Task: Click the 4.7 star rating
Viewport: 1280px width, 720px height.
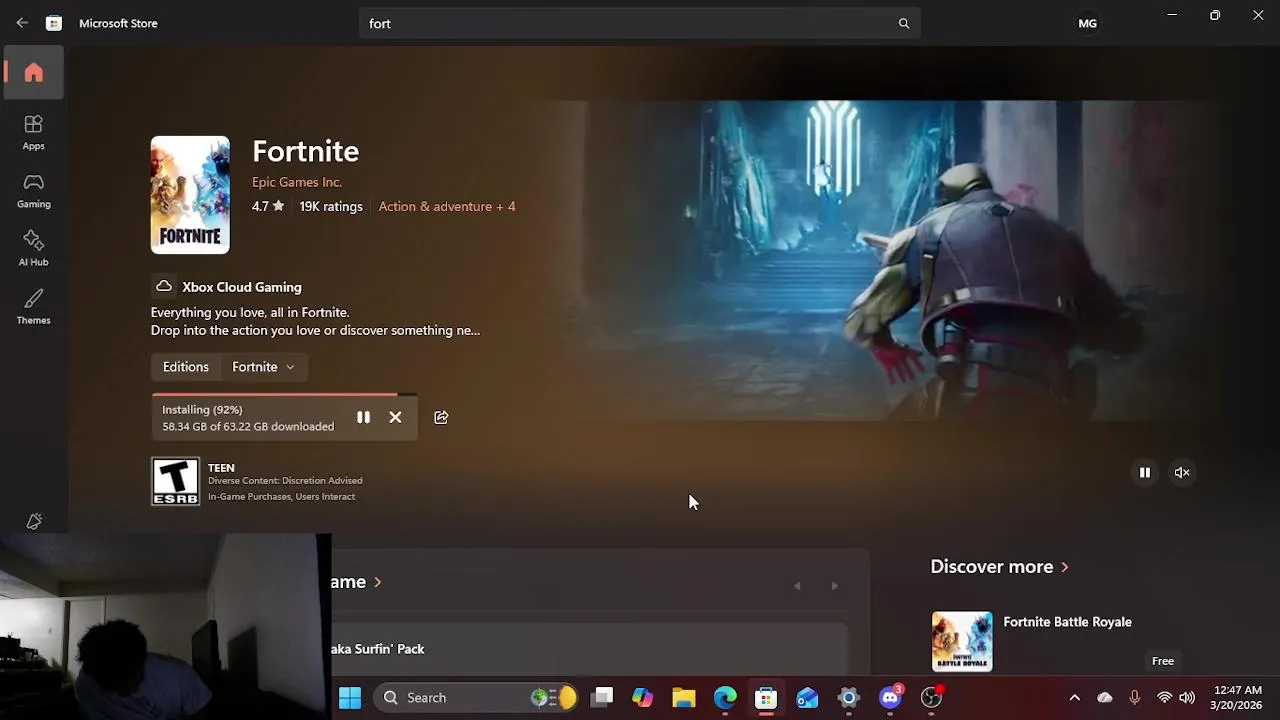Action: tap(268, 206)
